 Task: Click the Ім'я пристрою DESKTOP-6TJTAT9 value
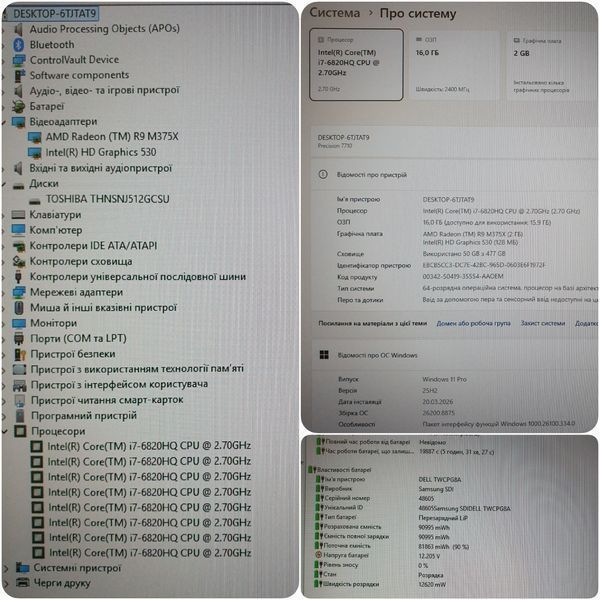pyautogui.click(x=448, y=200)
